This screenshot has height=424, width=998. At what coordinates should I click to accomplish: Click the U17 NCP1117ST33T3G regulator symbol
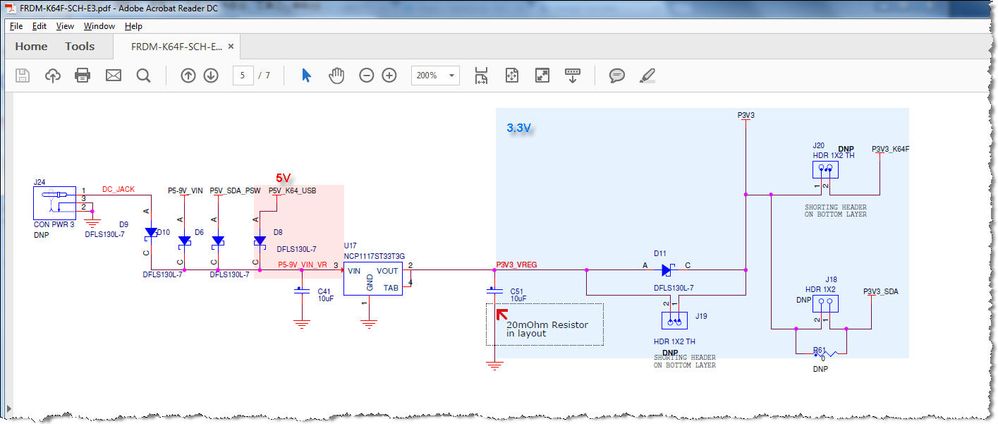373,279
